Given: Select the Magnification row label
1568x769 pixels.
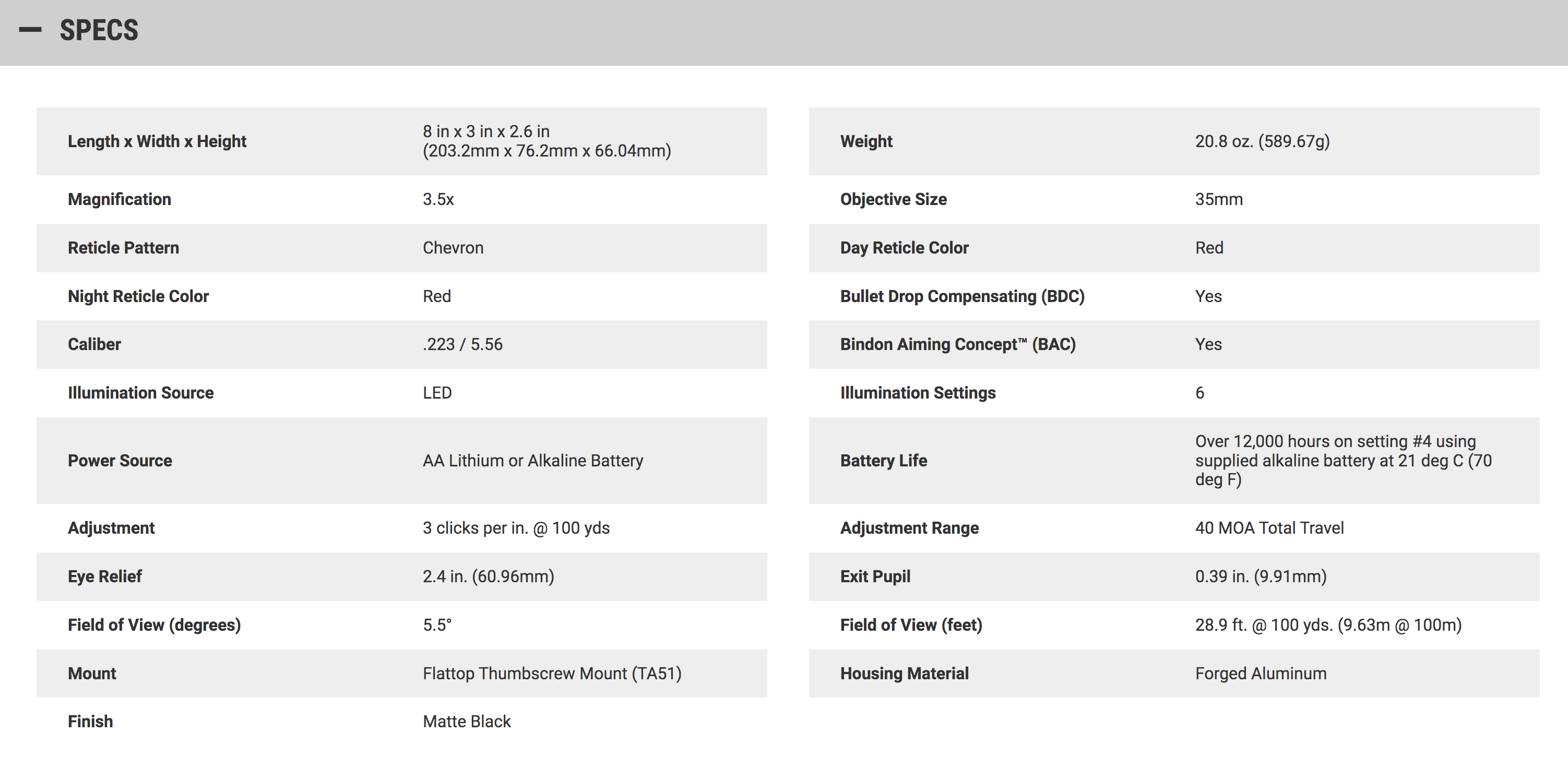Looking at the screenshot, I should (x=120, y=199).
